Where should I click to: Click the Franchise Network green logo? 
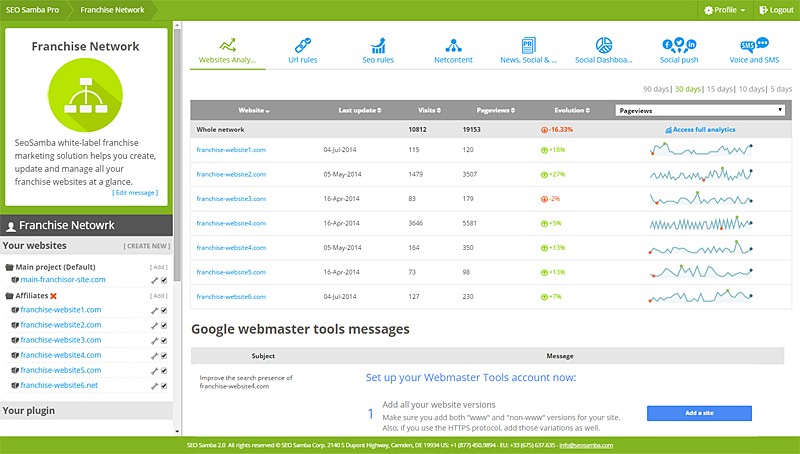(x=85, y=95)
